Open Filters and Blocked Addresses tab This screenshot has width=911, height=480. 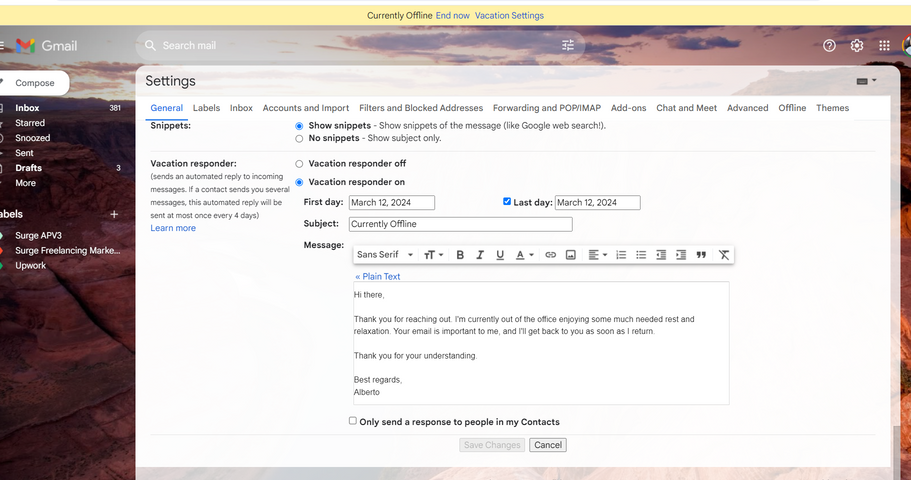click(421, 108)
